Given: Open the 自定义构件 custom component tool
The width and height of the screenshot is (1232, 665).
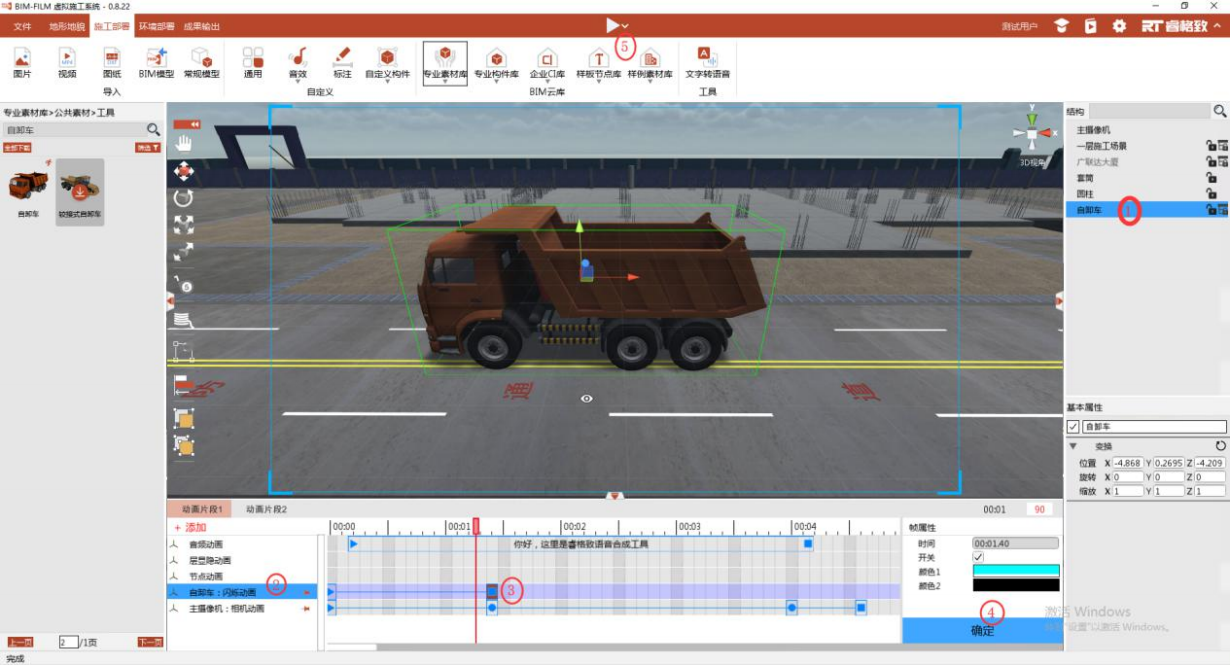Looking at the screenshot, I should 387,63.
